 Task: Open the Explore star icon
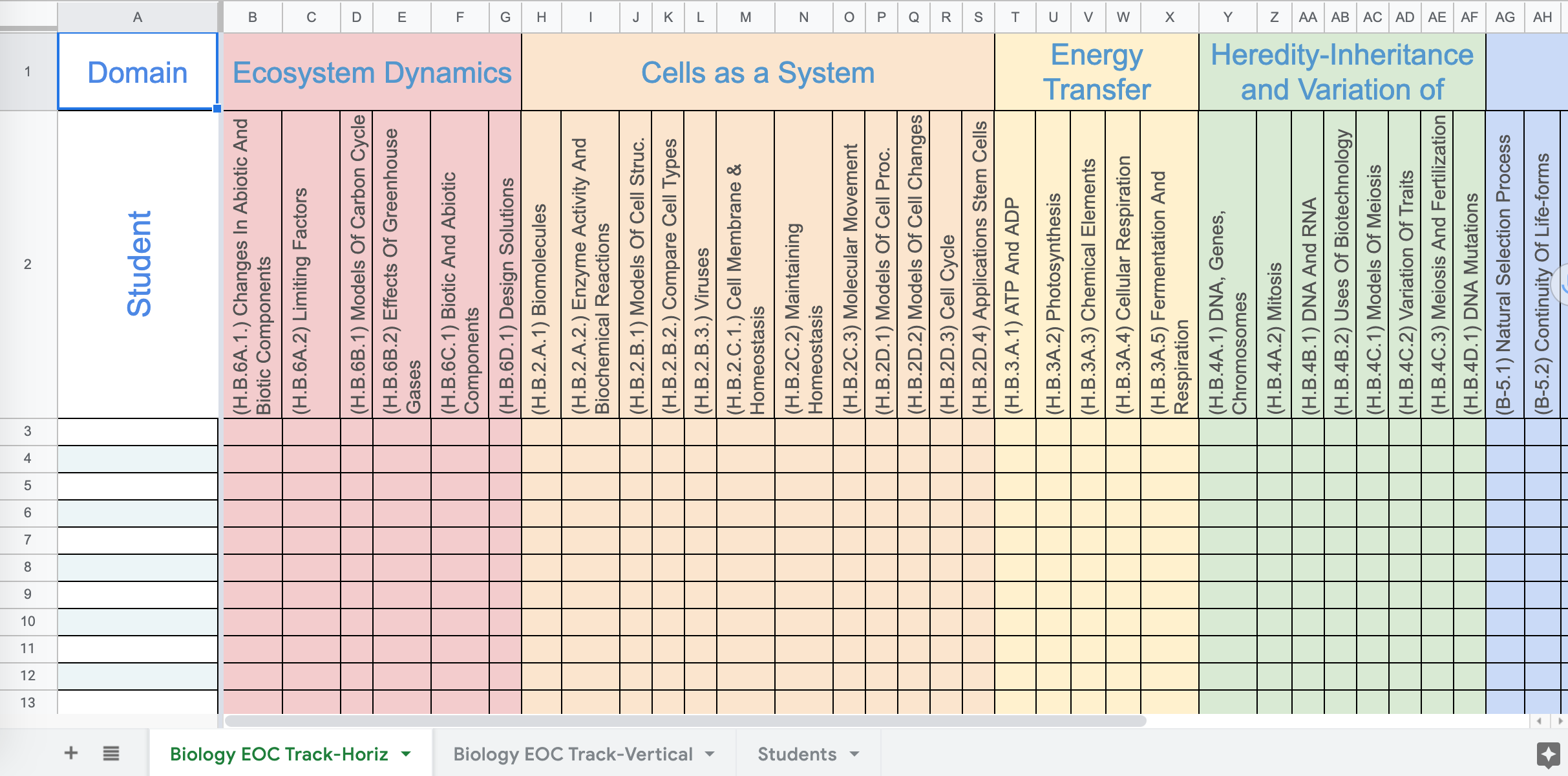(1548, 754)
